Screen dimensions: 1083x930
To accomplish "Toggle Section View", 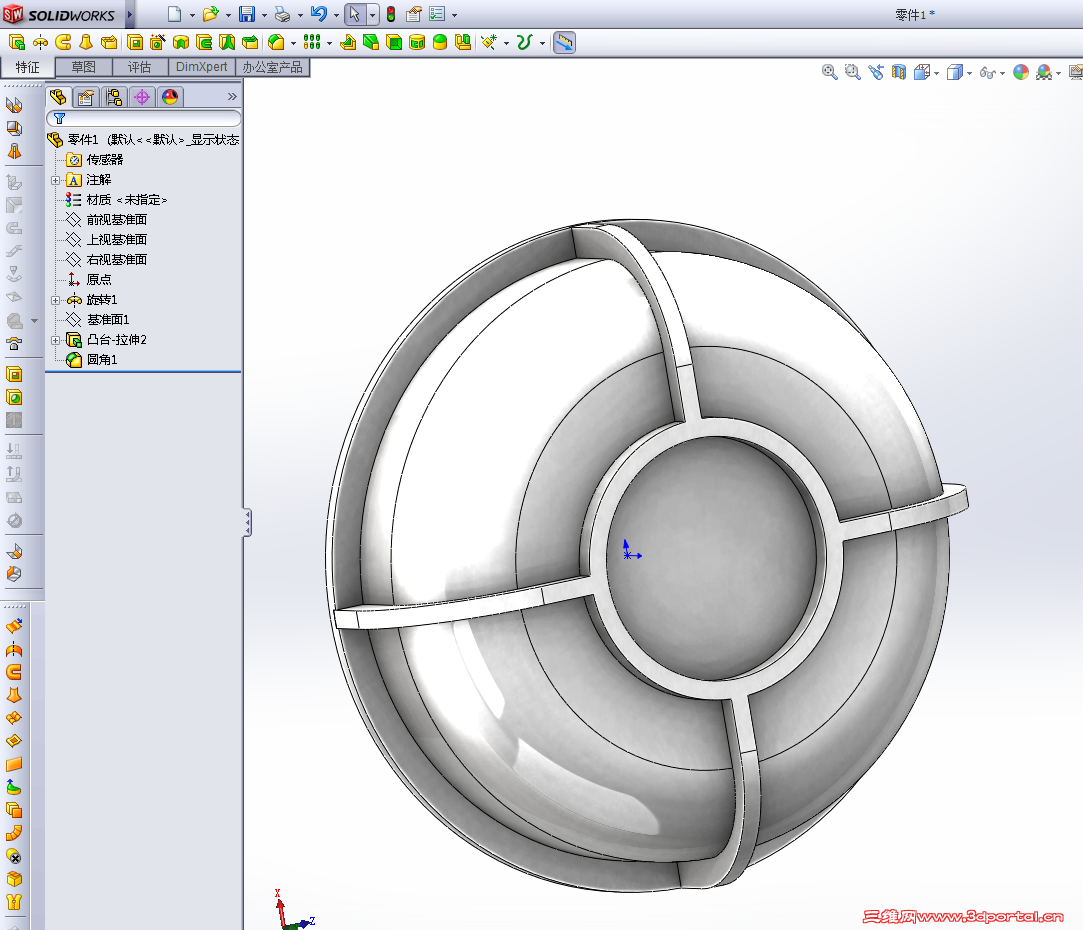I will pyautogui.click(x=899, y=72).
